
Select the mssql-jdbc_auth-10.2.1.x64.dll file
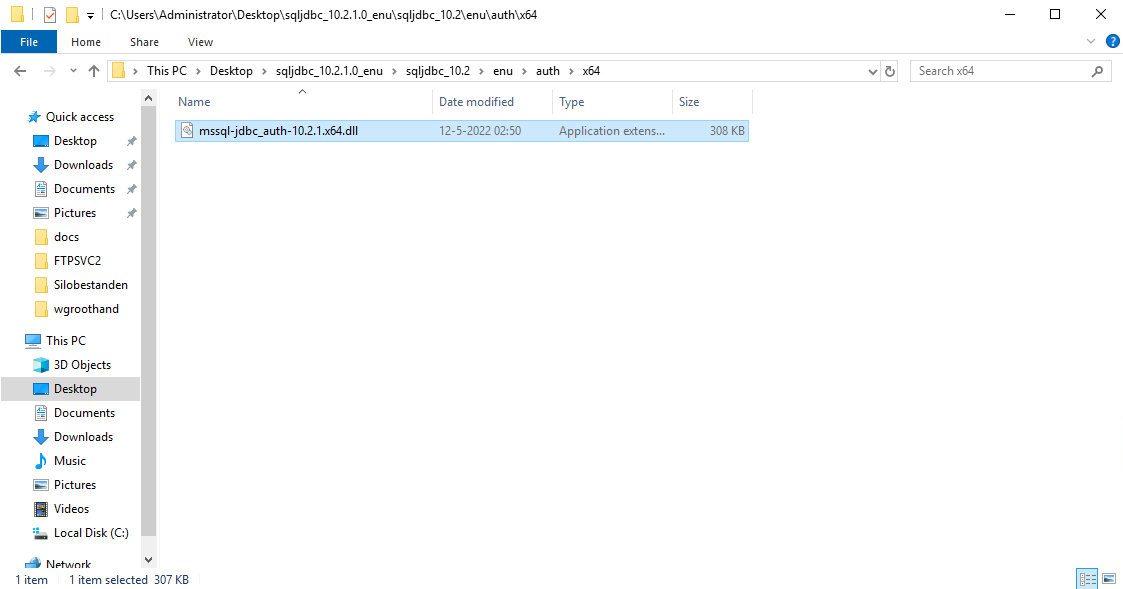click(278, 131)
